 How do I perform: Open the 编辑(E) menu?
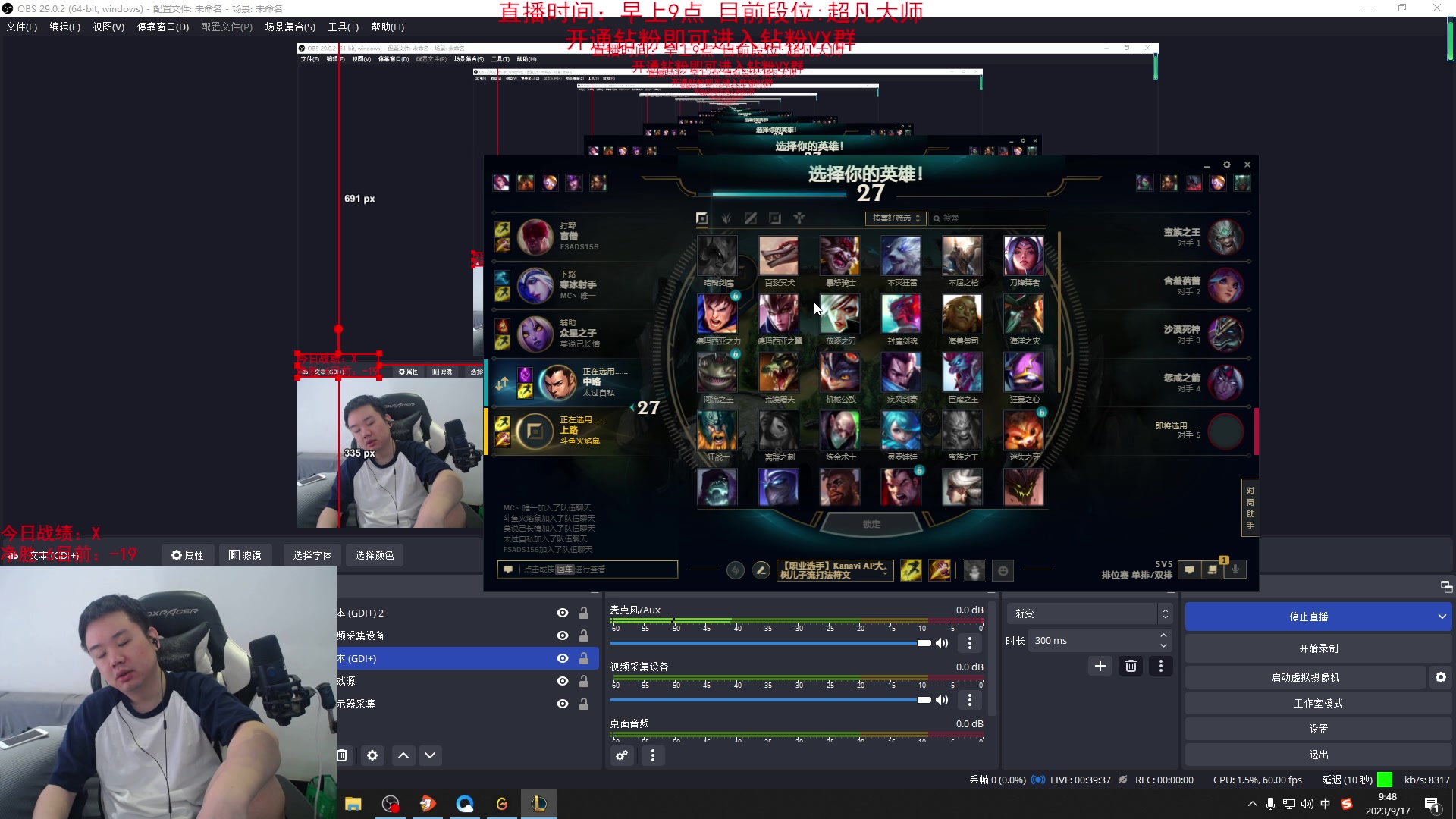(65, 27)
